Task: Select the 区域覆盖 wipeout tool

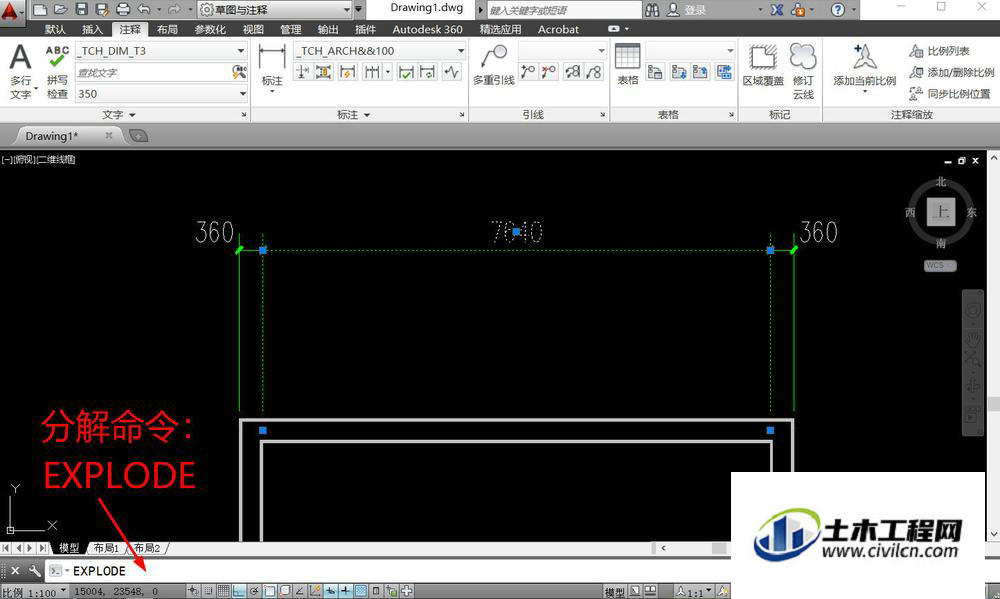Action: pos(763,64)
